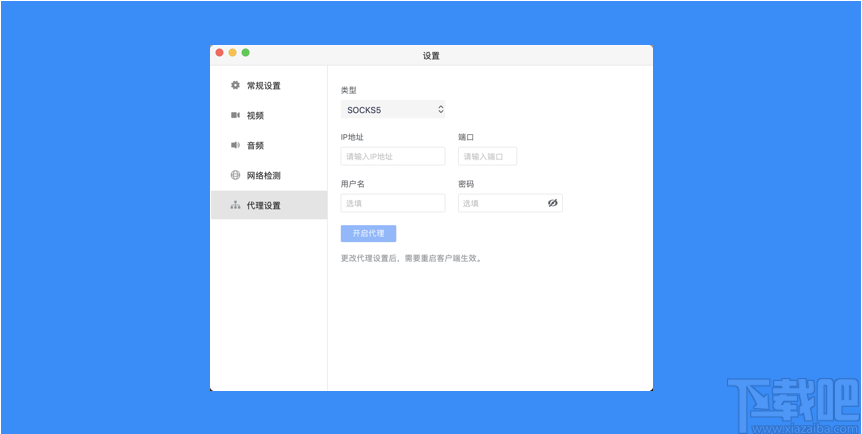Select the 代理设置 tab
Screen dimensions: 862x434
click(269, 205)
